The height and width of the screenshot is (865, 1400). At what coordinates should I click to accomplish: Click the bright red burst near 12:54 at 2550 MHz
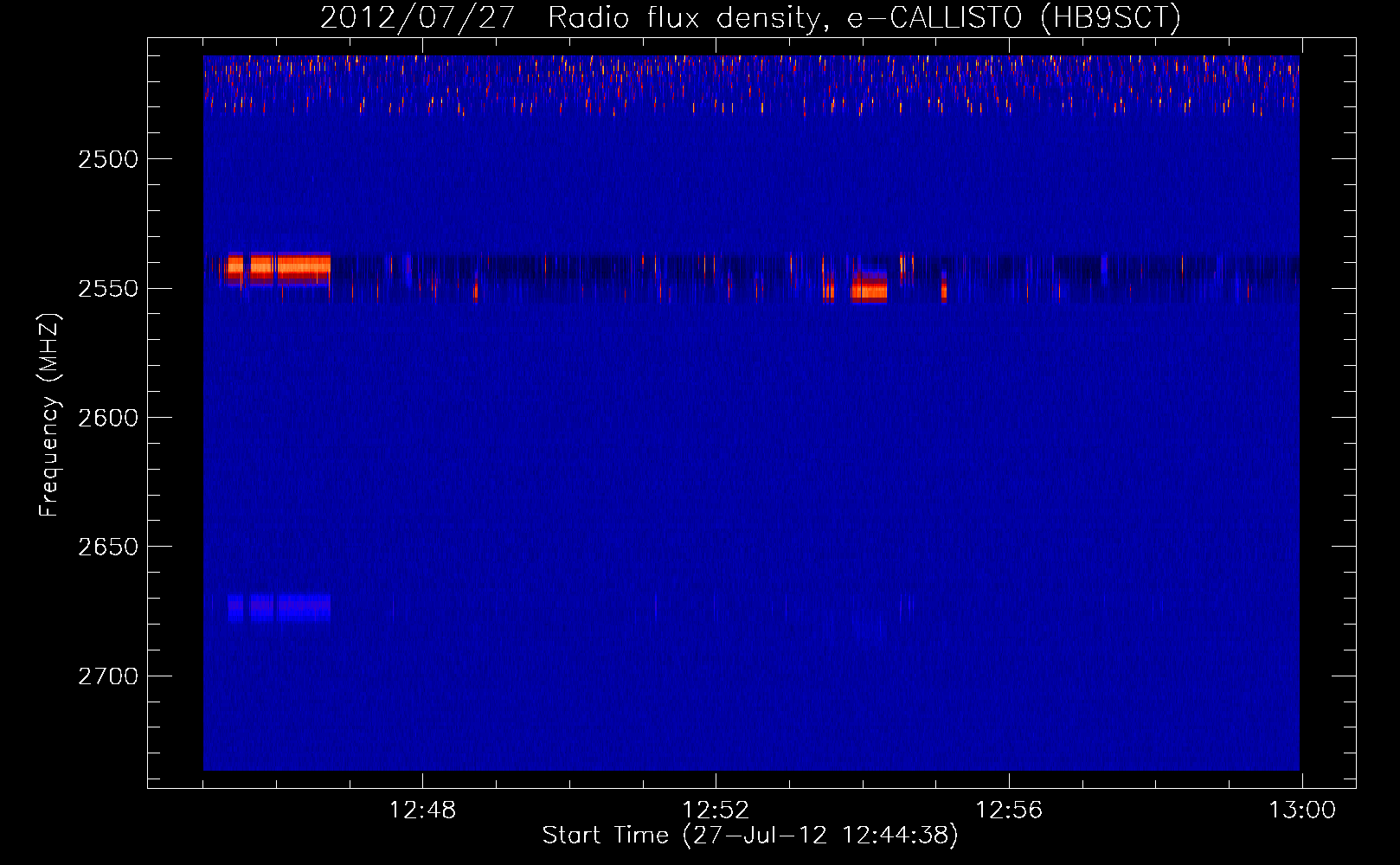[870, 285]
